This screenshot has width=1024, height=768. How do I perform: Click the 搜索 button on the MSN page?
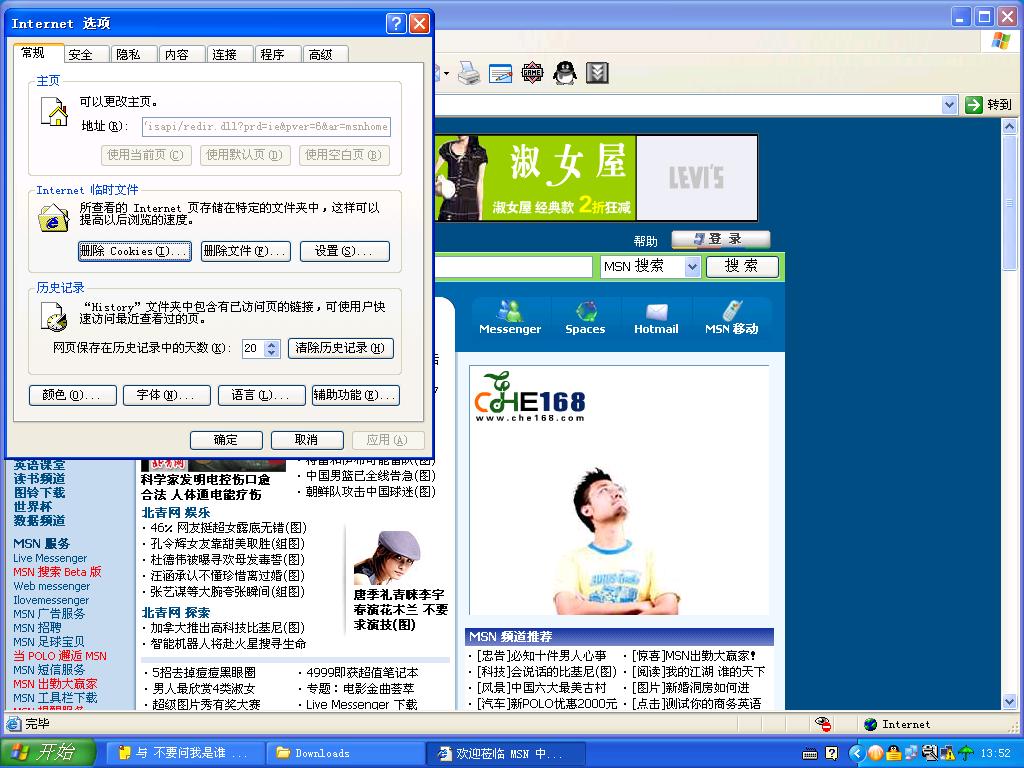coord(742,266)
